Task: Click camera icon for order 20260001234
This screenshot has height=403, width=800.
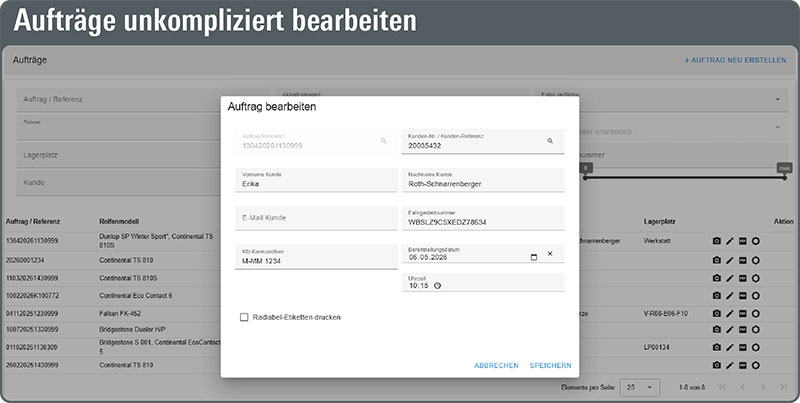Action: (717, 261)
